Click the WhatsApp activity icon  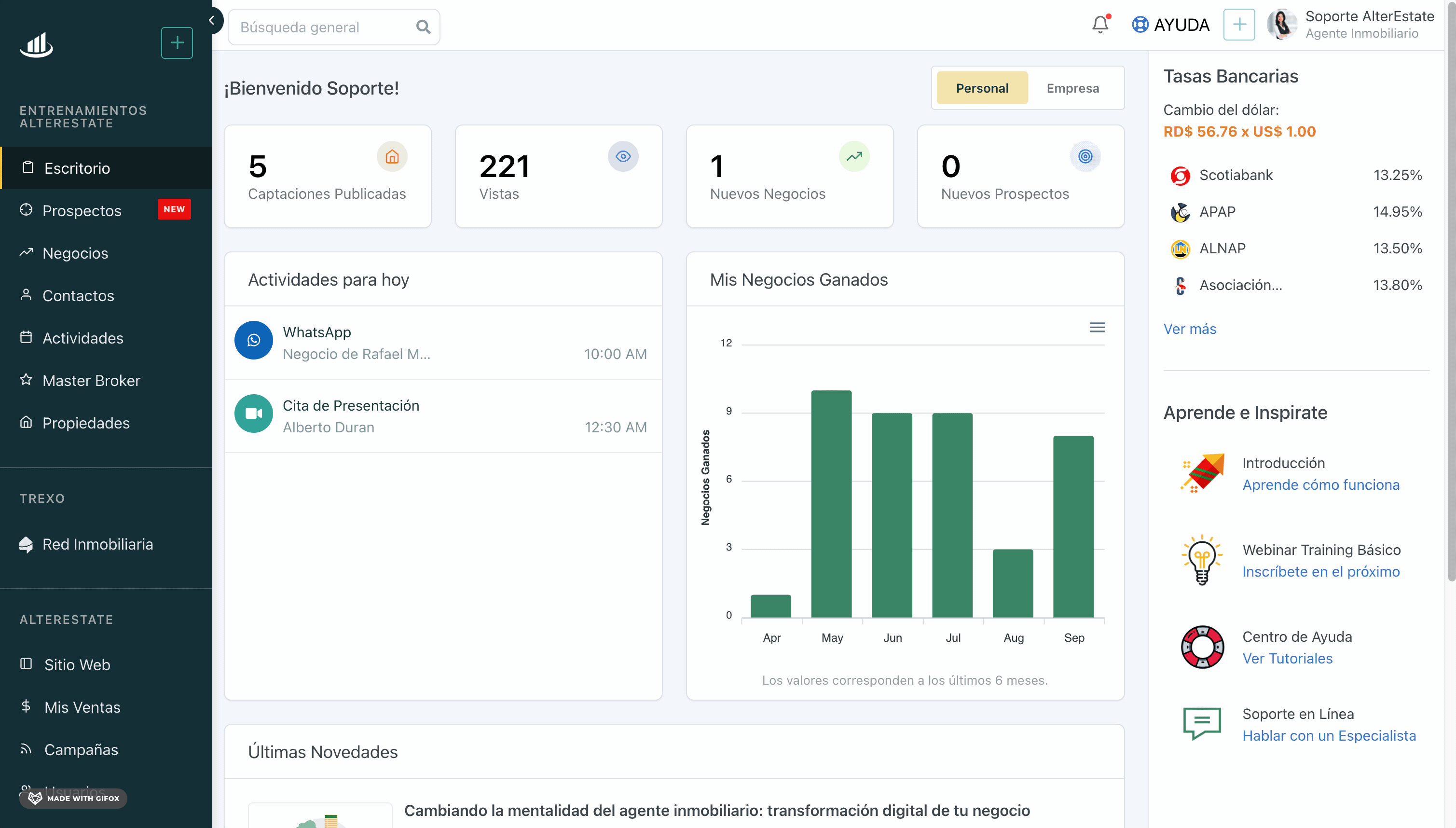[x=254, y=340]
